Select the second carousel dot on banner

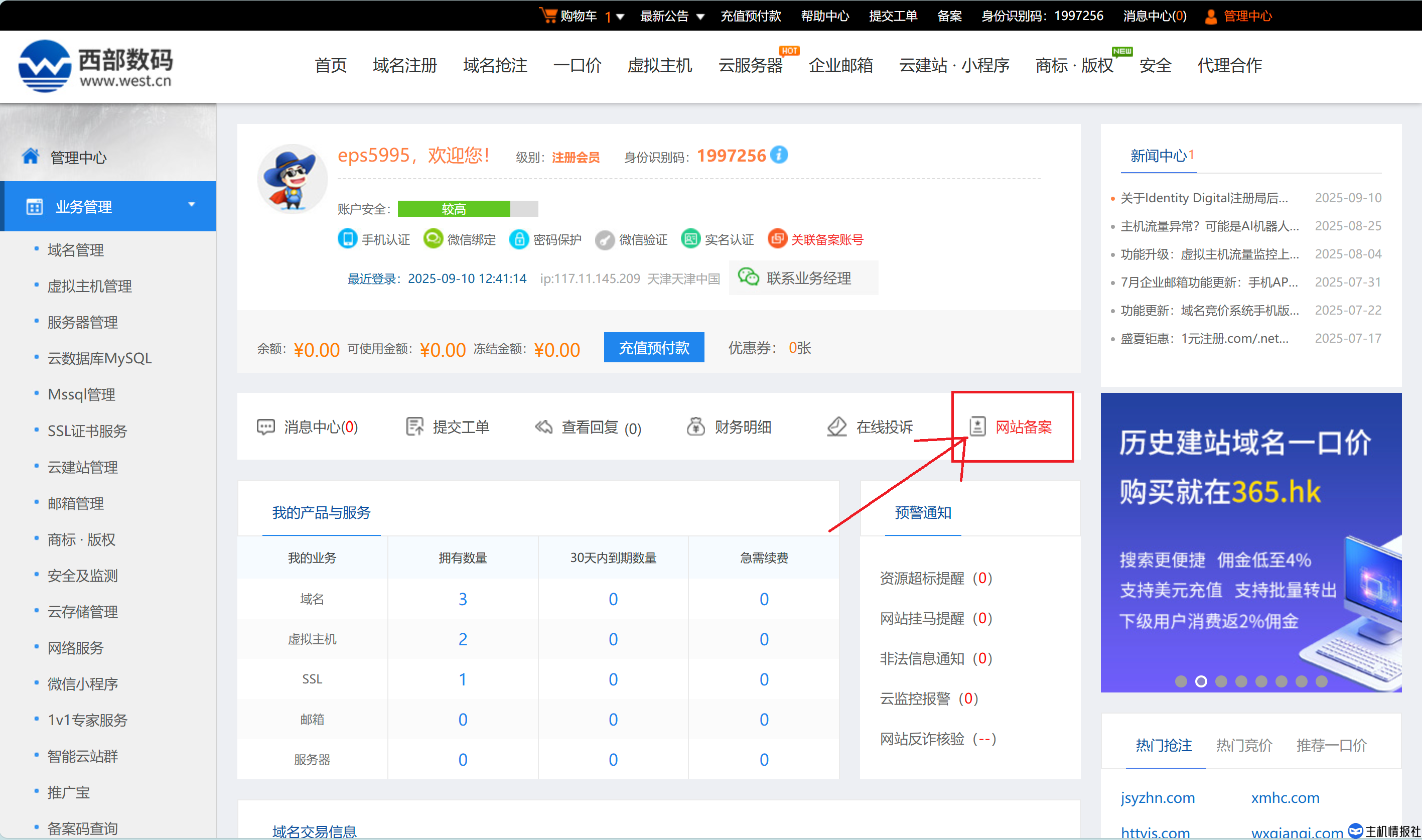[1201, 681]
